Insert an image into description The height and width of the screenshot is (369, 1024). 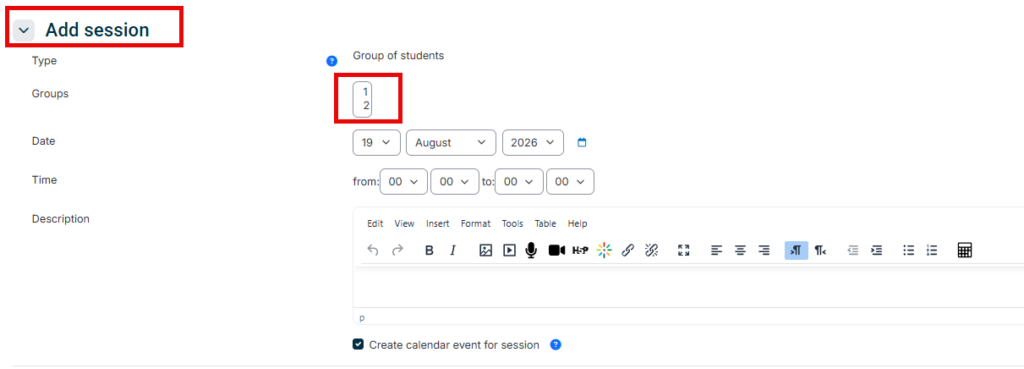coord(485,250)
